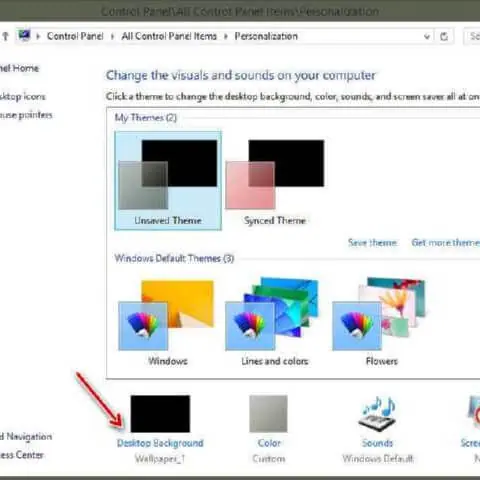Expand the chevron after All Control Panel Items

[226, 36]
